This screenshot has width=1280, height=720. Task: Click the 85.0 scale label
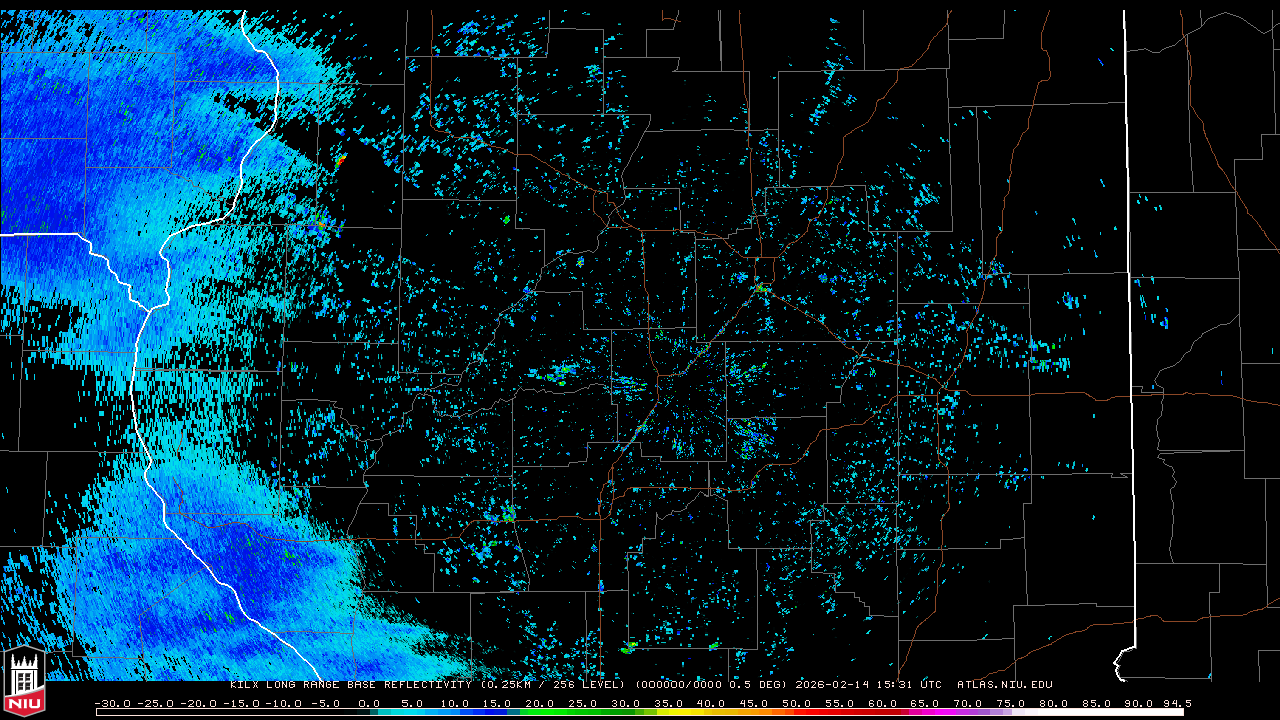tap(1098, 703)
